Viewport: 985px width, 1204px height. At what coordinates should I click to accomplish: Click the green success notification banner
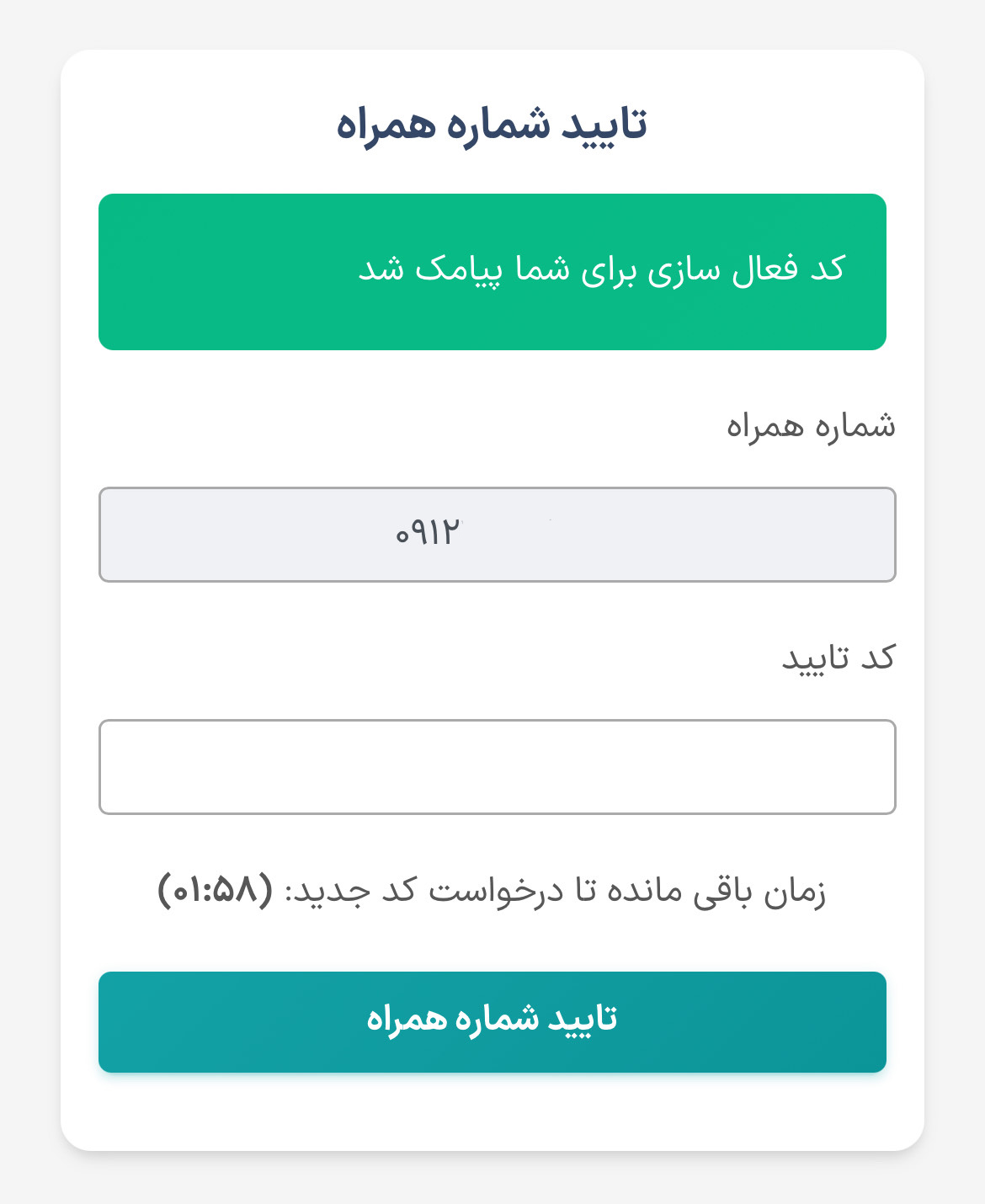[x=492, y=270]
